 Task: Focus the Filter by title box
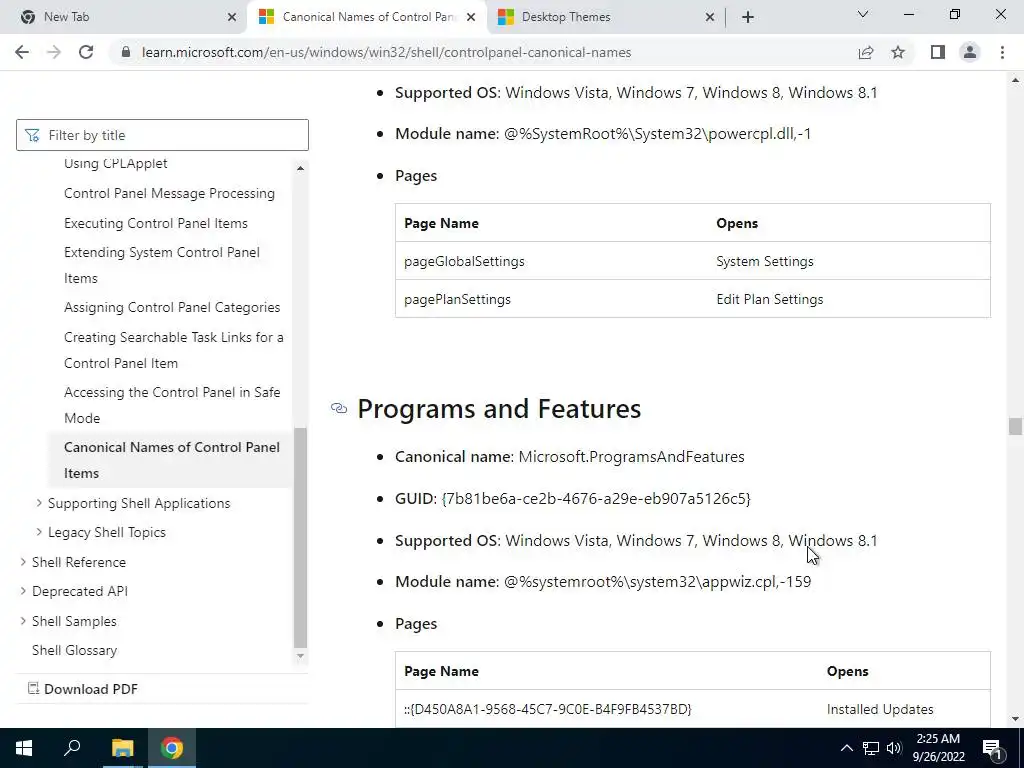click(162, 135)
